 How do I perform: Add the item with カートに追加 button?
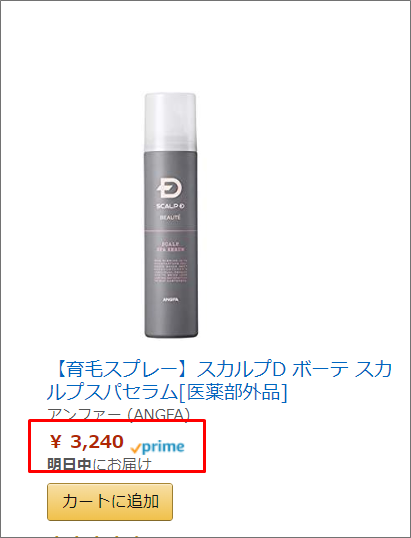click(x=110, y=502)
